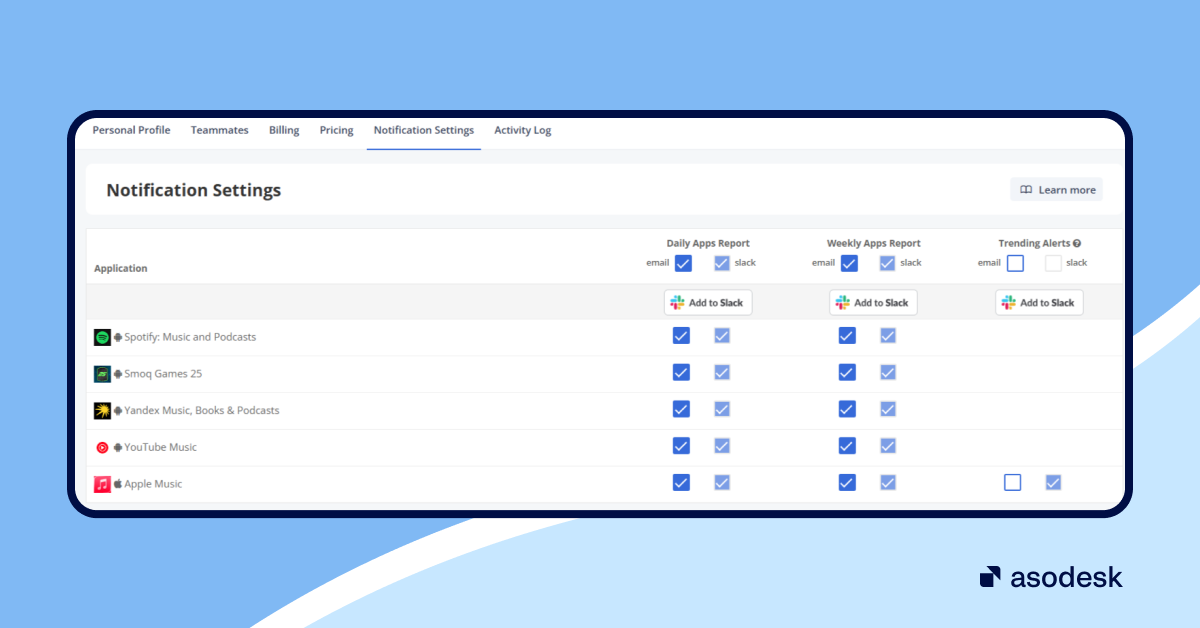Uncheck Weekly Apps Report email for Spotify
The width and height of the screenshot is (1200, 628).
click(847, 335)
